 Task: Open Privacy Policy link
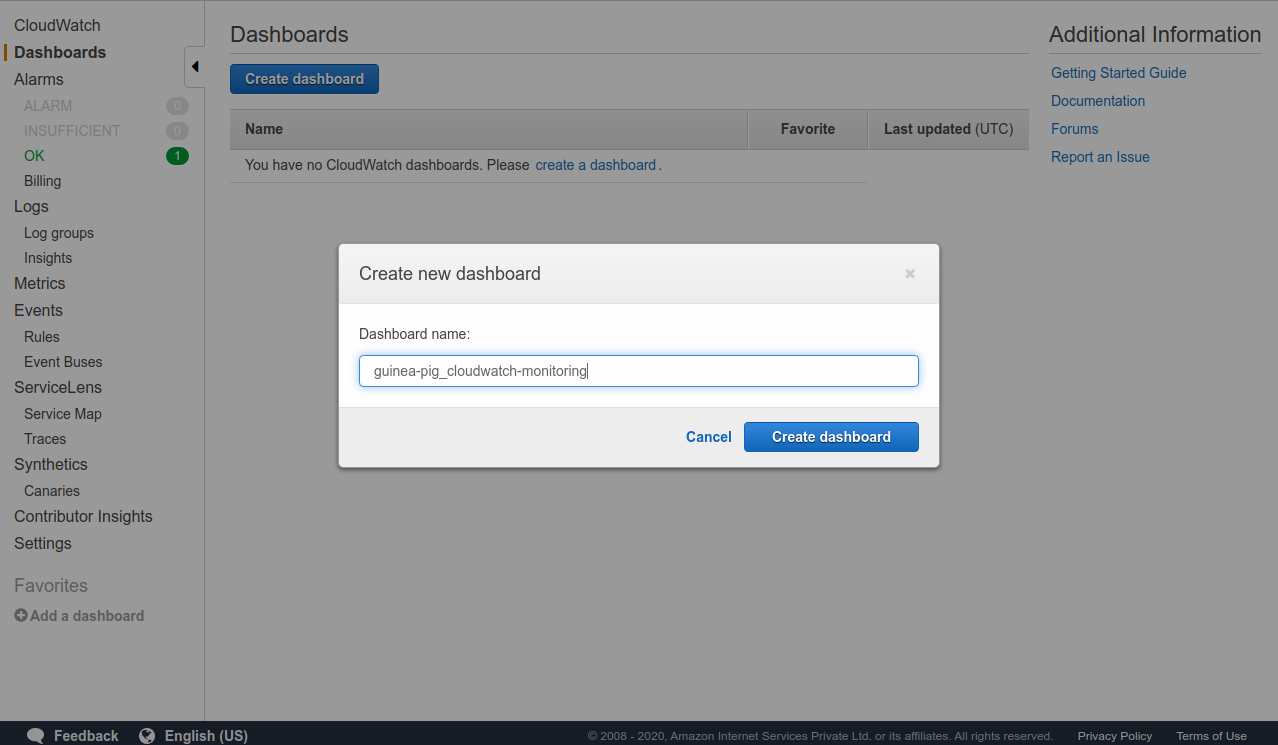tap(1115, 736)
